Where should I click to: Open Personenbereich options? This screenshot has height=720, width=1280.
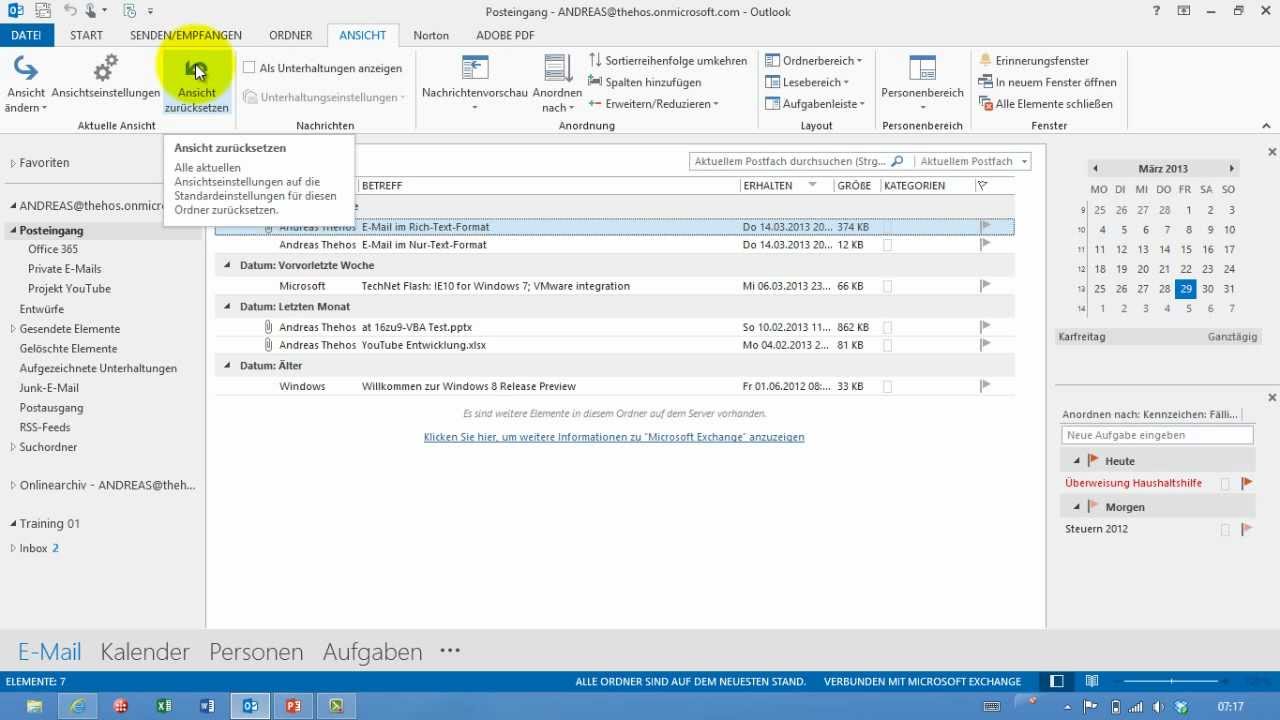[922, 85]
